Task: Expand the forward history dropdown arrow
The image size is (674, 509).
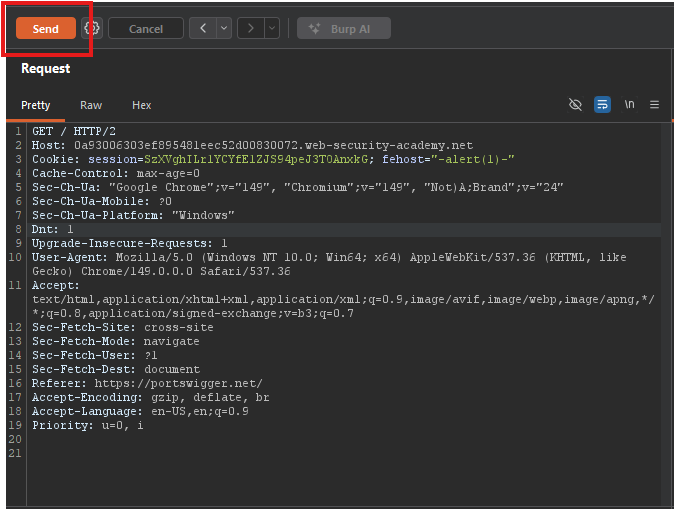Action: tap(272, 28)
